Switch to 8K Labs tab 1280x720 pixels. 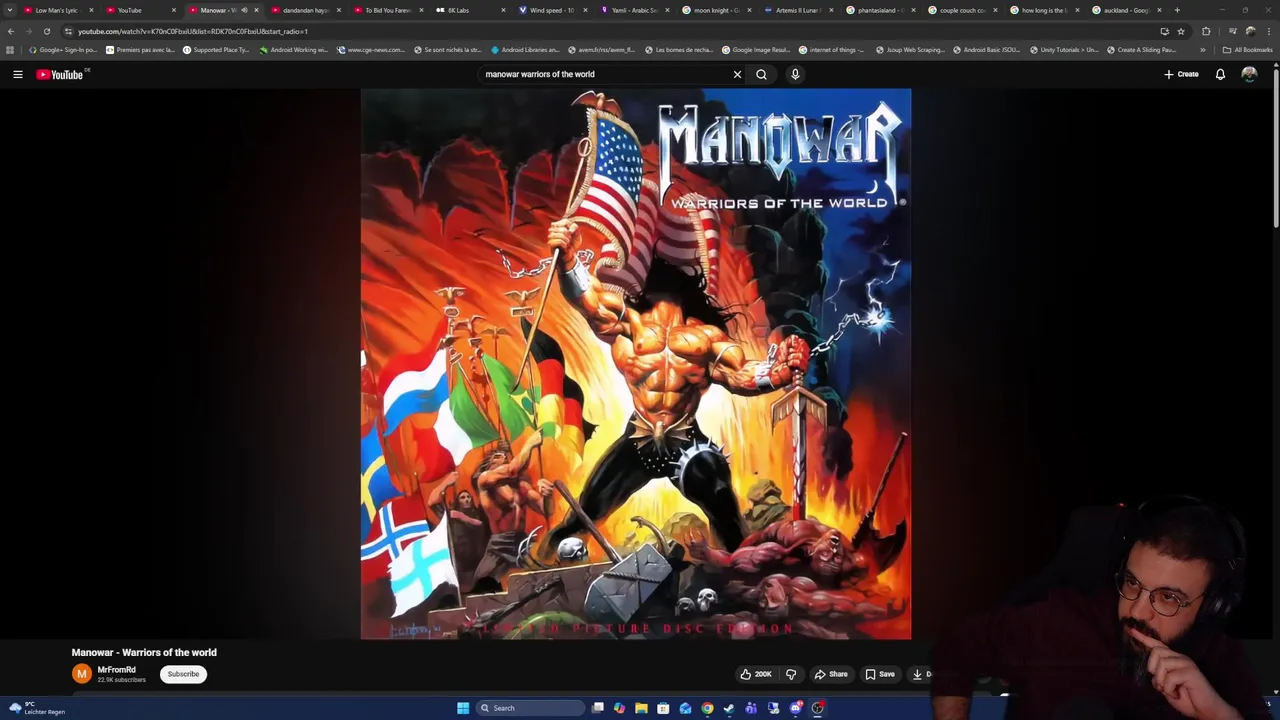pyautogui.click(x=458, y=10)
